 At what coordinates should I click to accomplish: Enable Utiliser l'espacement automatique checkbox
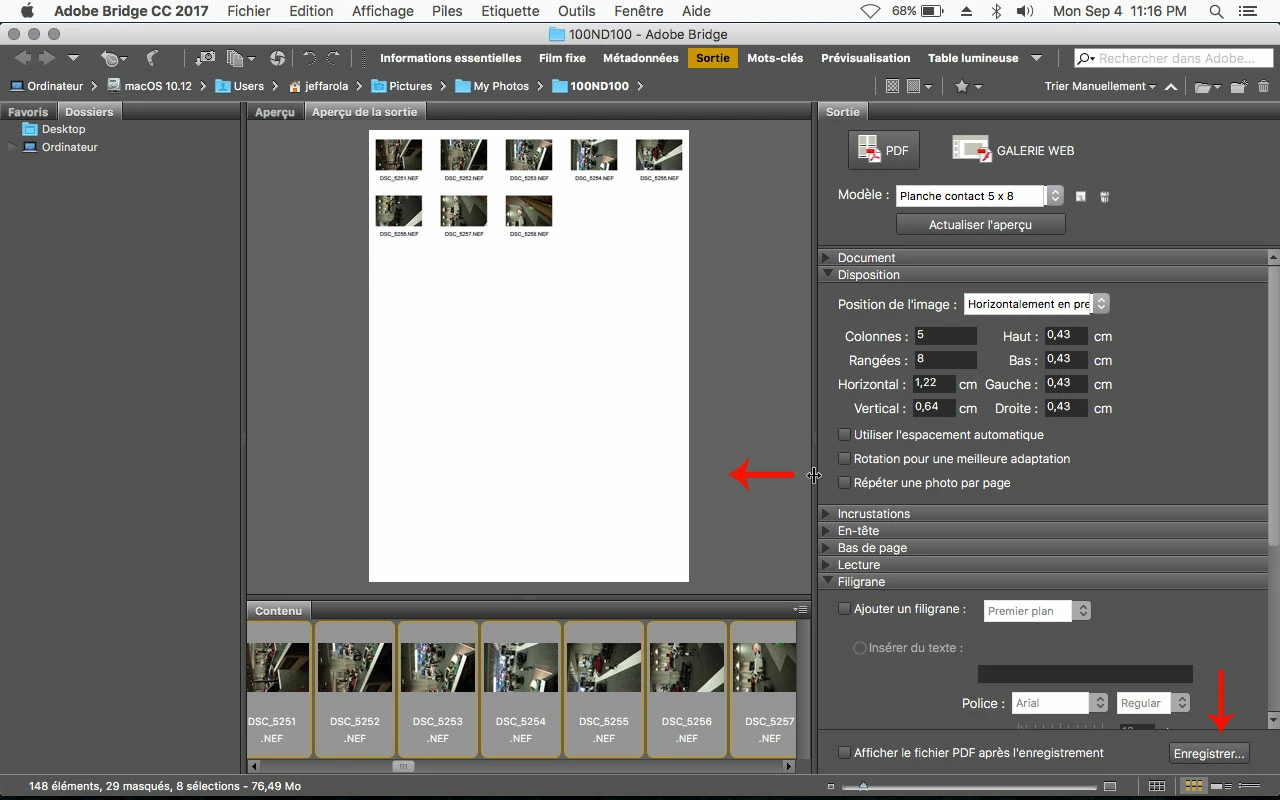(x=845, y=435)
